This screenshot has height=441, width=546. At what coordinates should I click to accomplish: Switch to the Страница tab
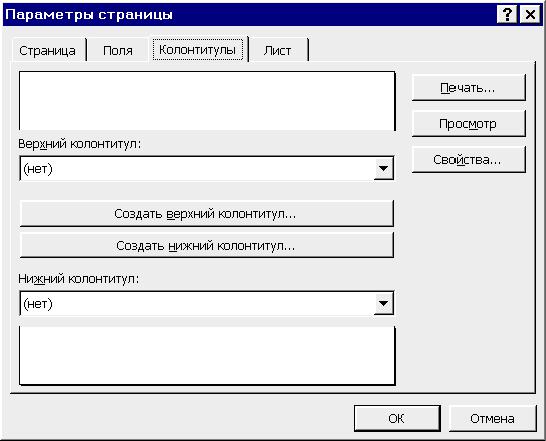[x=47, y=51]
